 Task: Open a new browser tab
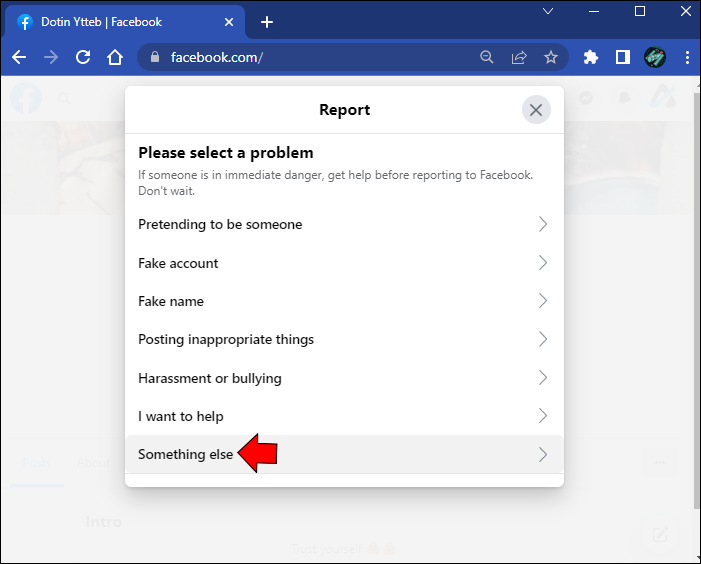click(266, 22)
